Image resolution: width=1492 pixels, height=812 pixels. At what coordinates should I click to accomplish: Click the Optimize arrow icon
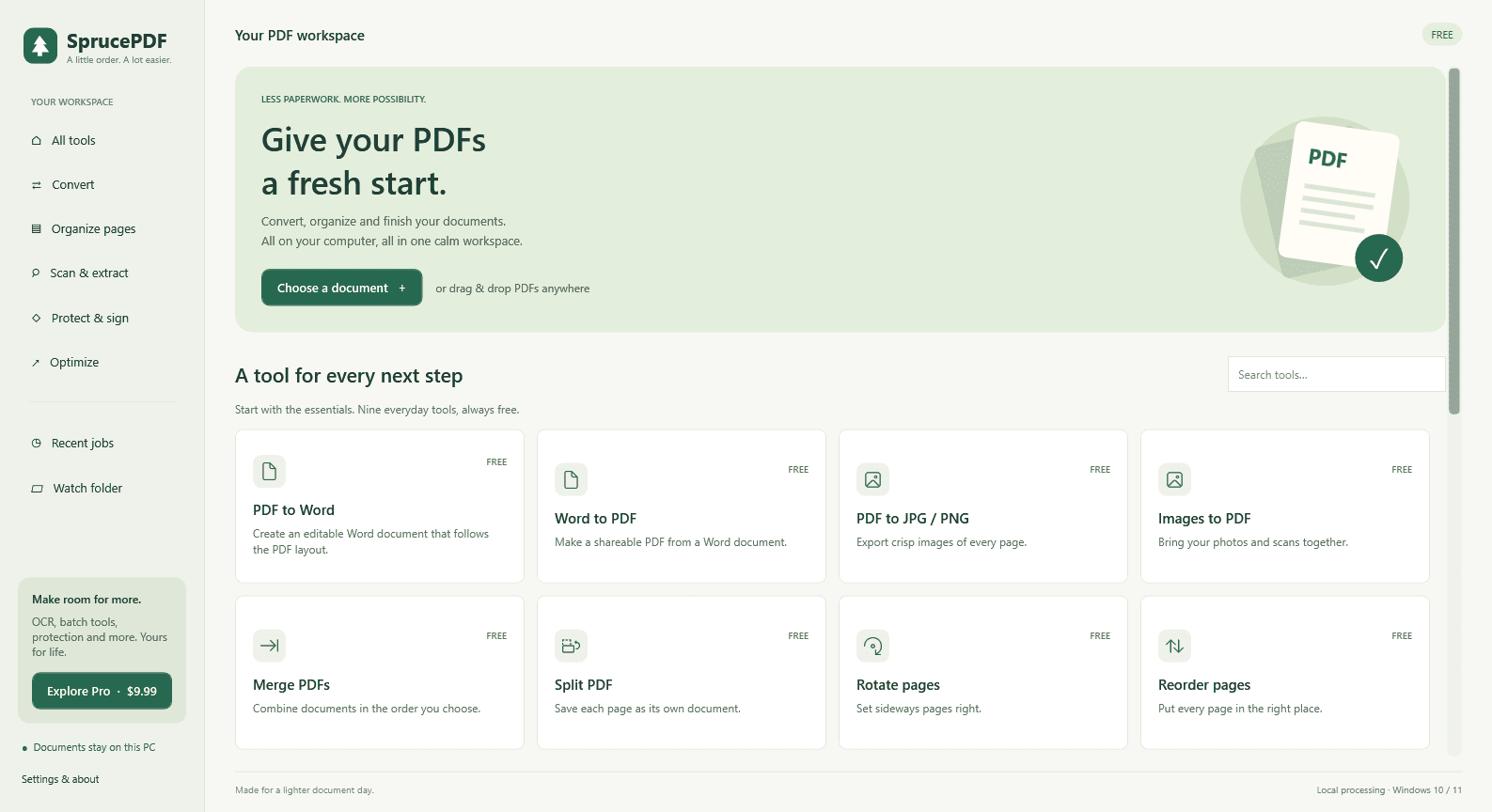pyautogui.click(x=36, y=363)
